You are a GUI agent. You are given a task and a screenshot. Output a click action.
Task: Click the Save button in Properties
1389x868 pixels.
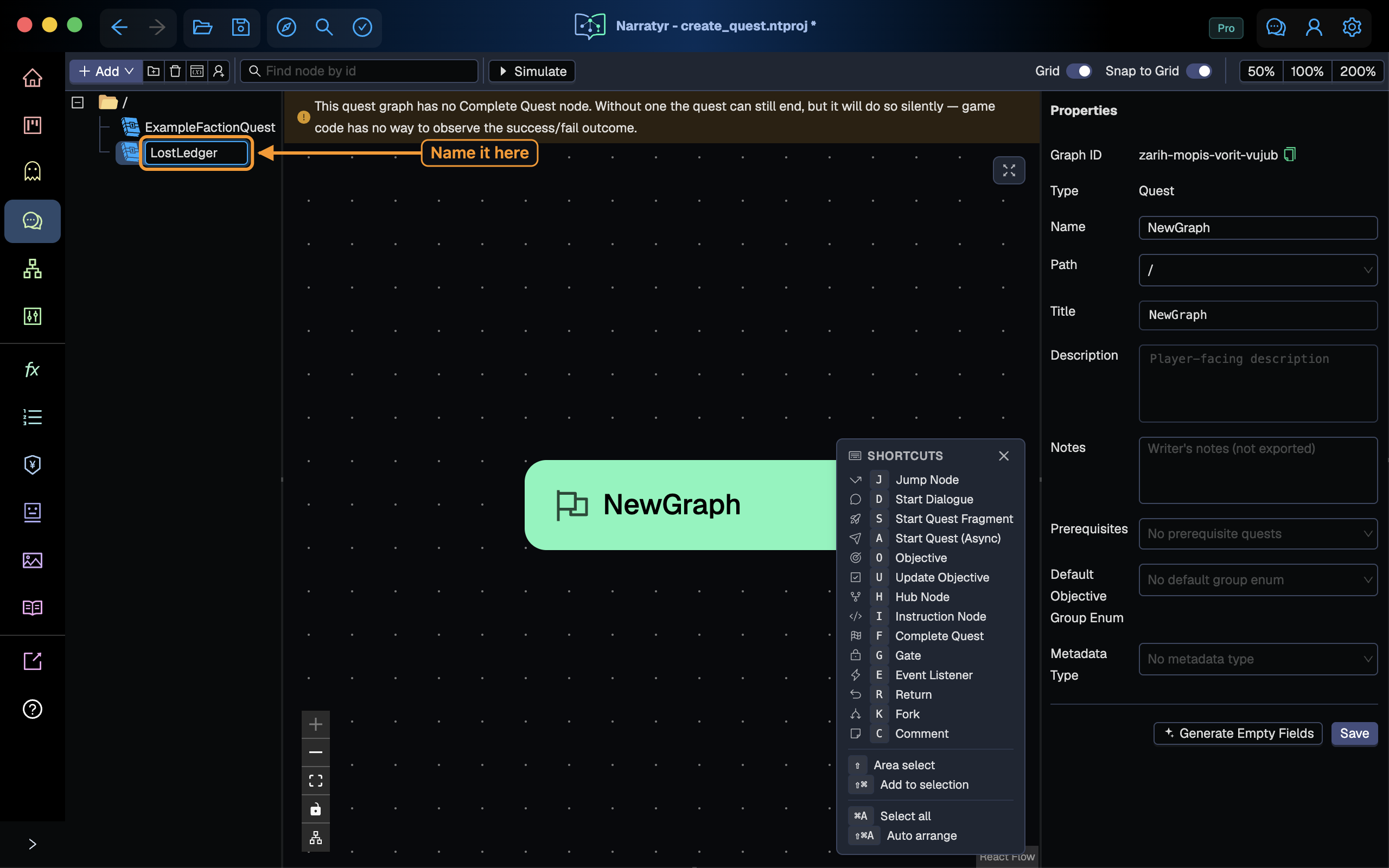(1354, 733)
